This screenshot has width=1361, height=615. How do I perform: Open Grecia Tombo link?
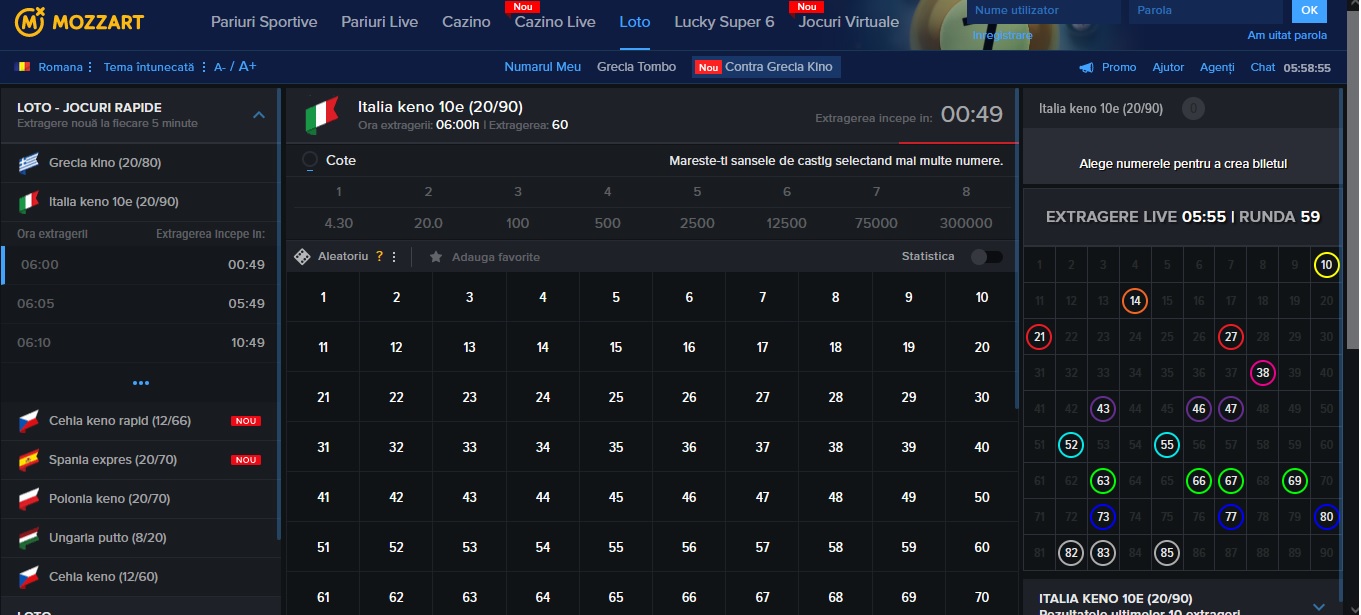pyautogui.click(x=636, y=67)
